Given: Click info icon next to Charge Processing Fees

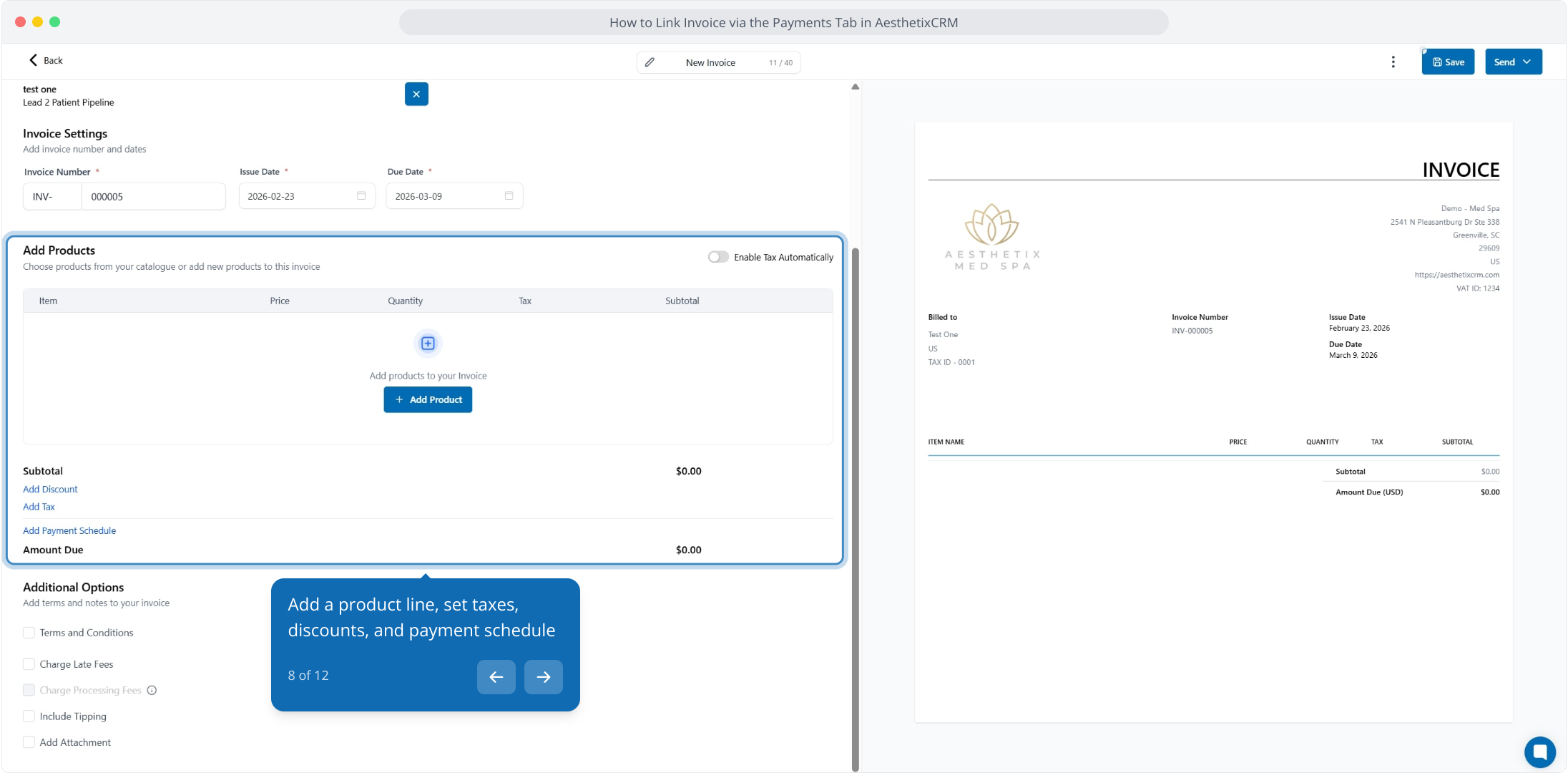Looking at the screenshot, I should tap(152, 691).
